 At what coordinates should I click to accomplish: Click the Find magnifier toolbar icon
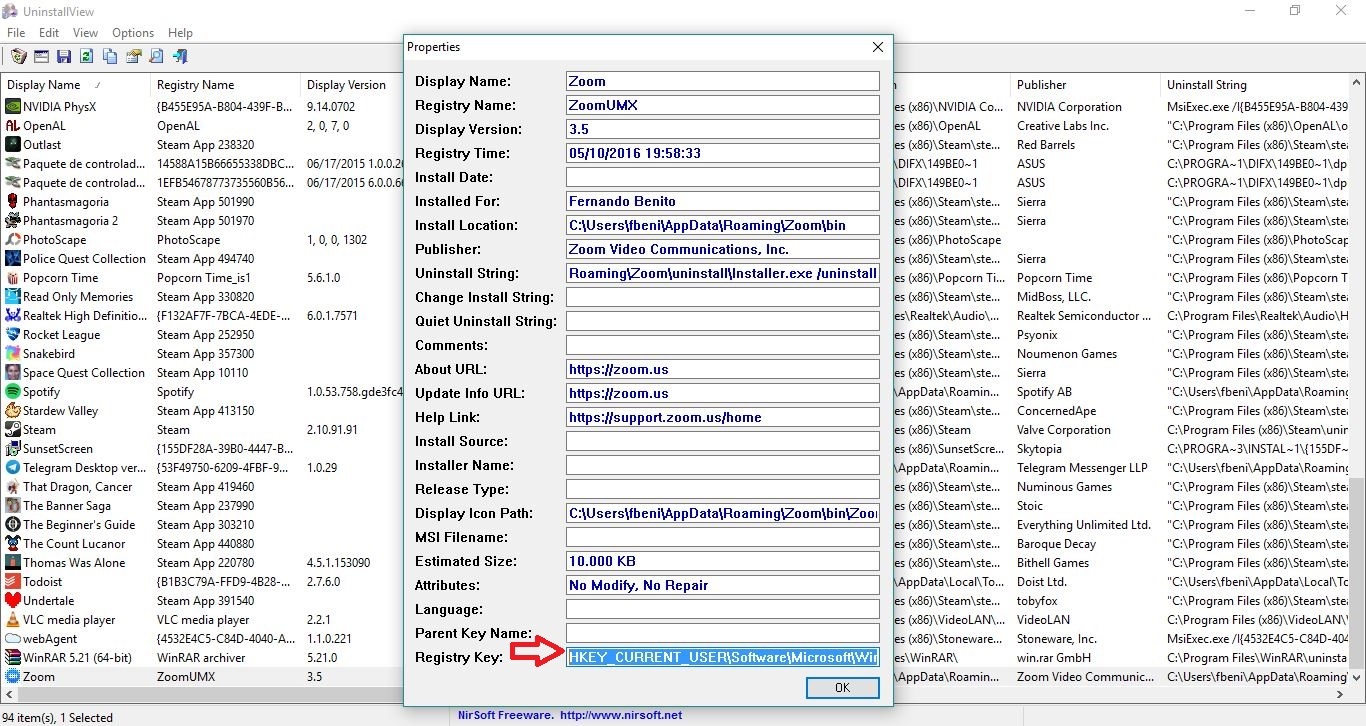click(157, 57)
